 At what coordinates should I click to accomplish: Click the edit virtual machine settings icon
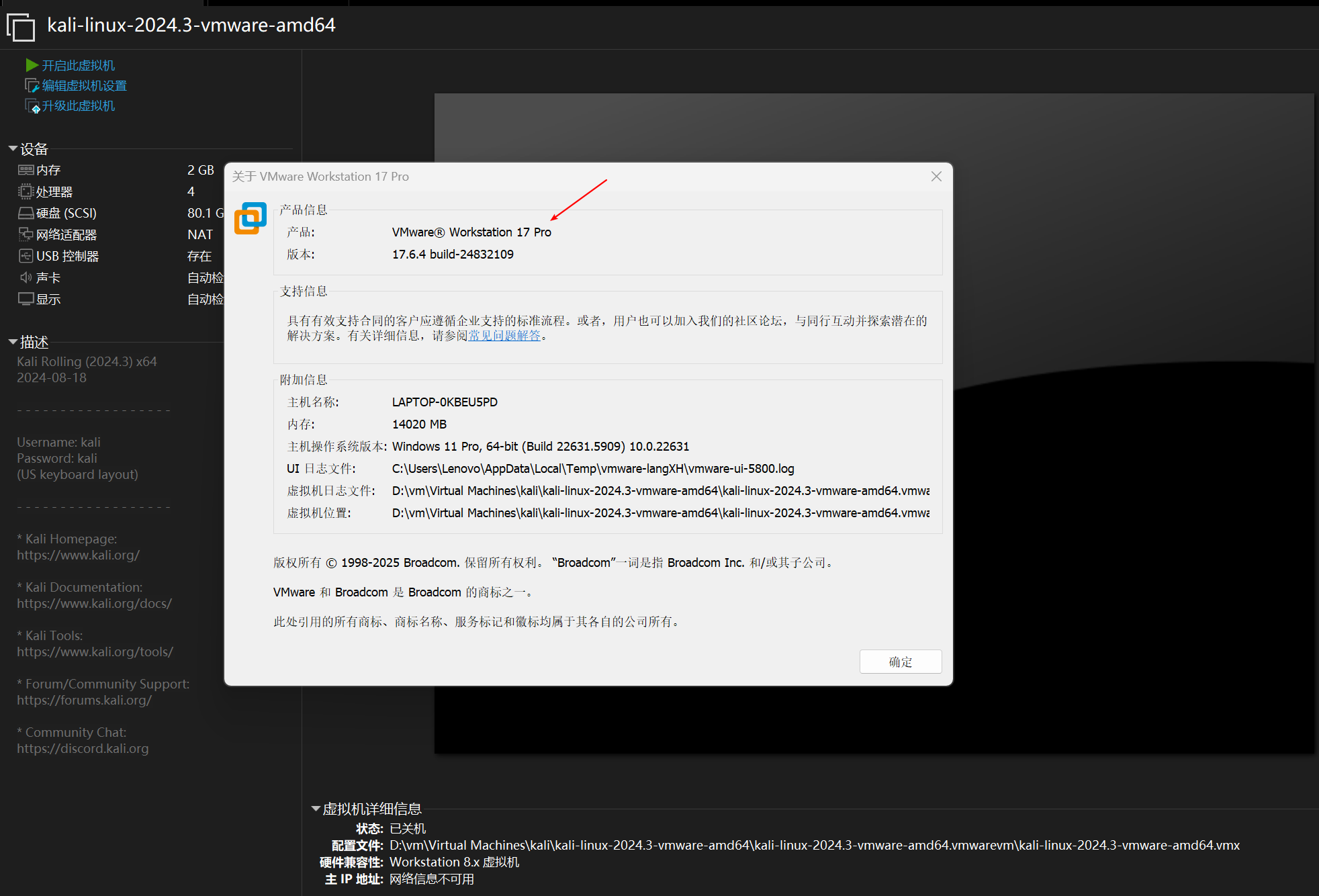[32, 86]
